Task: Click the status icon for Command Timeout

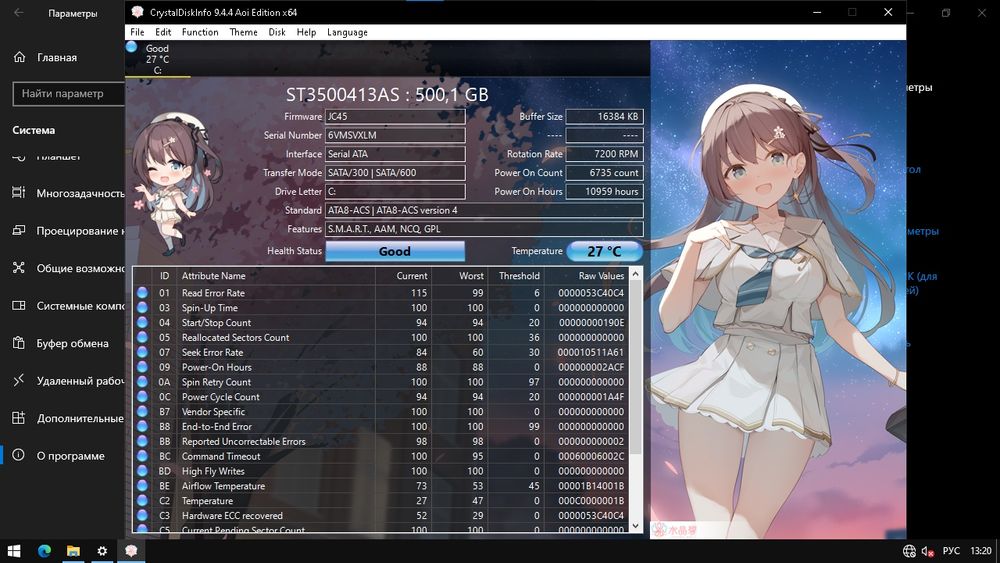Action: (x=142, y=457)
